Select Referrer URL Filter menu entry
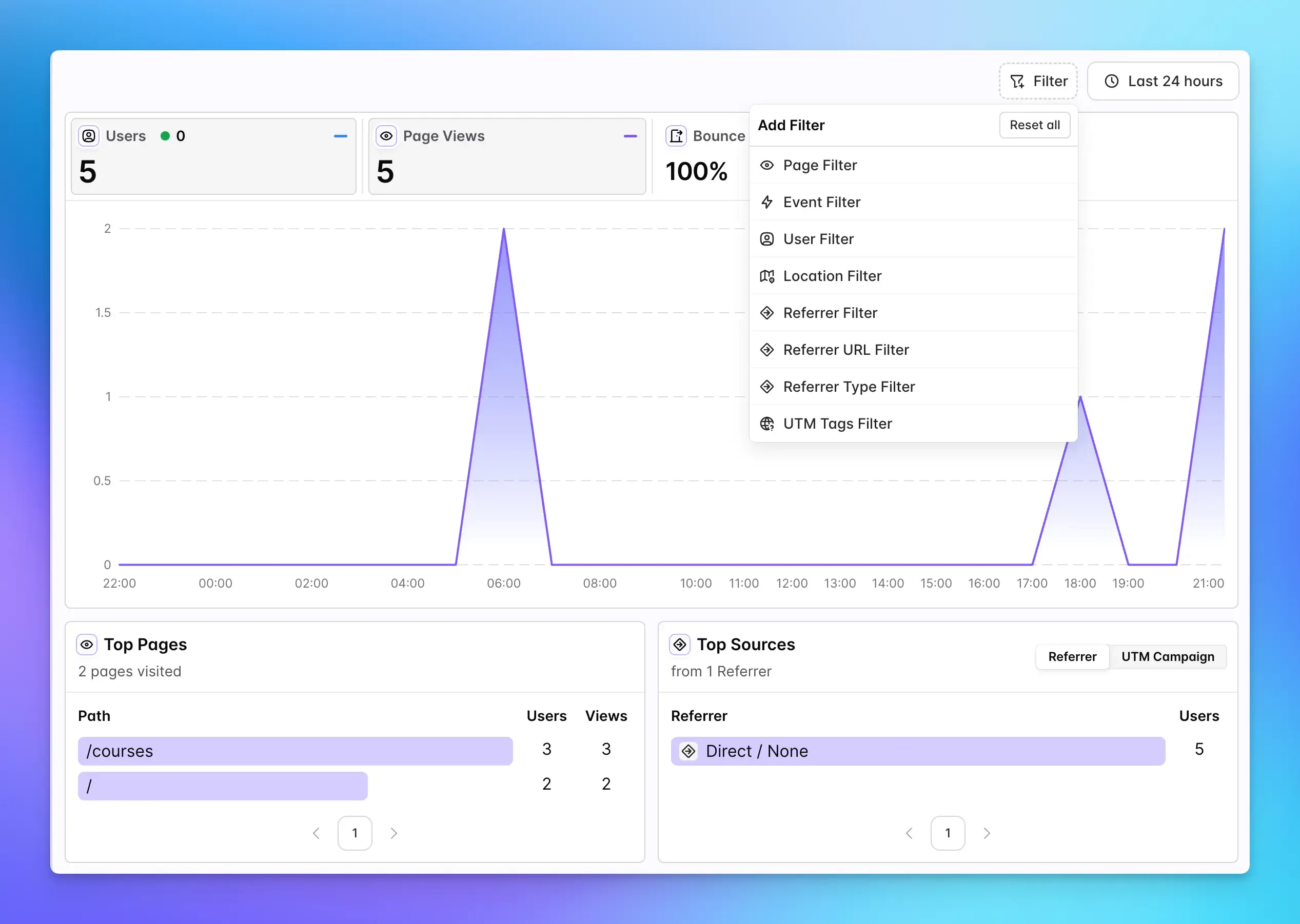Screen dimensions: 1300x924 845,350
